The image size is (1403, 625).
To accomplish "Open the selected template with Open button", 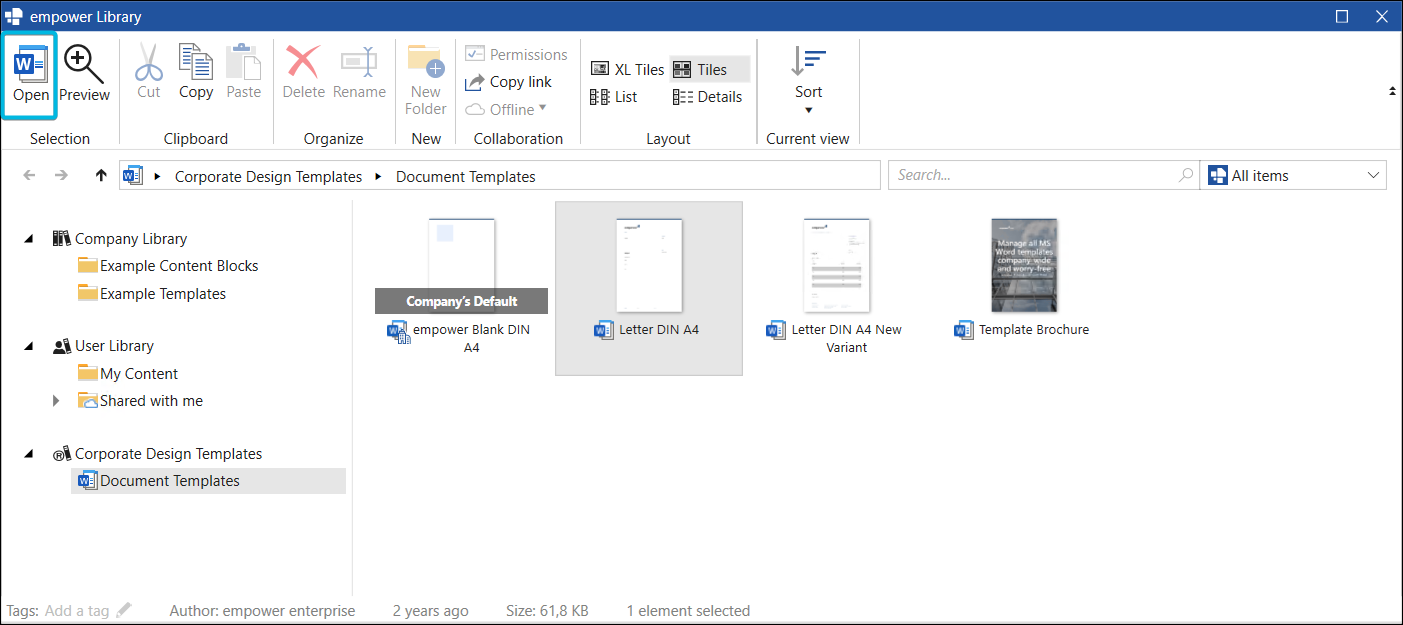I will [30, 76].
